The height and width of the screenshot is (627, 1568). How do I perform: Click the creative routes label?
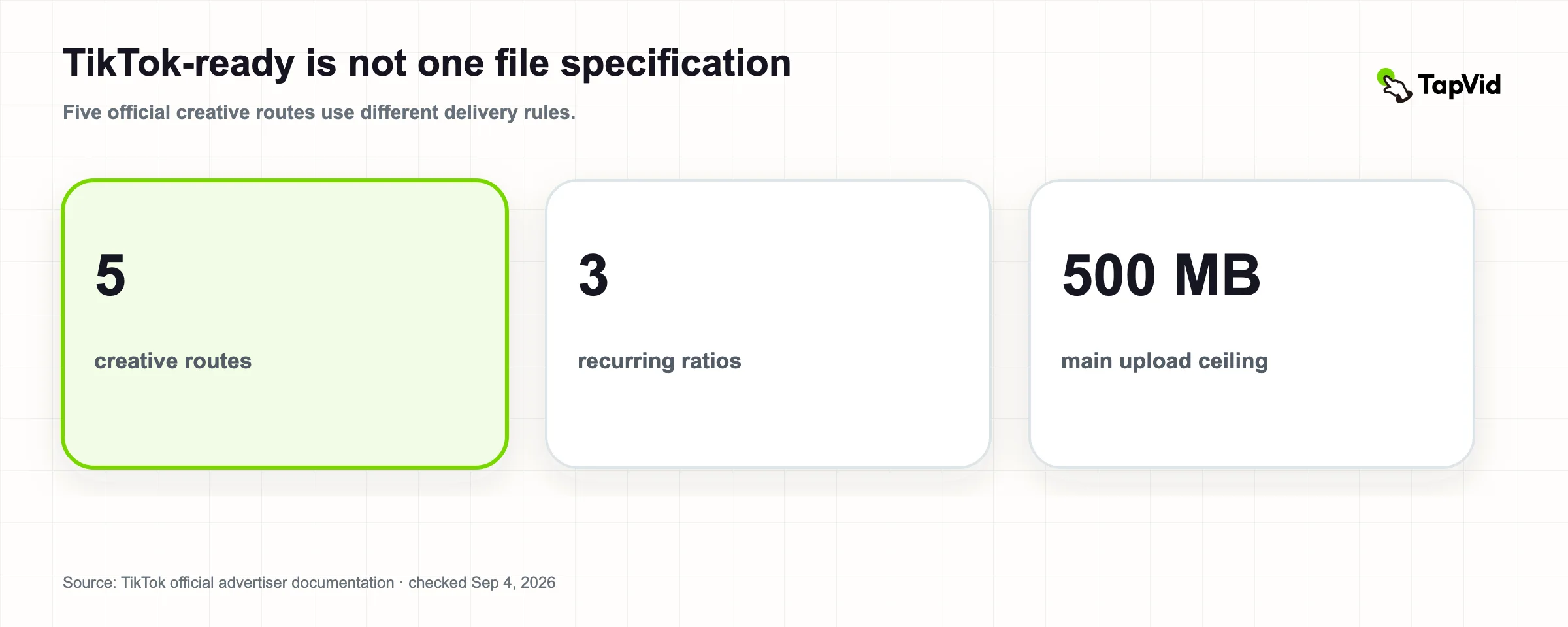(x=173, y=361)
